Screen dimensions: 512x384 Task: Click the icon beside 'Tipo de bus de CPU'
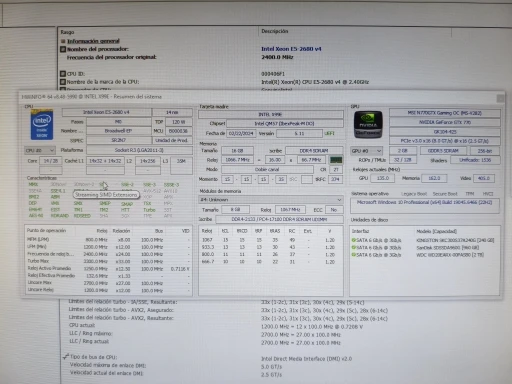coord(66,357)
